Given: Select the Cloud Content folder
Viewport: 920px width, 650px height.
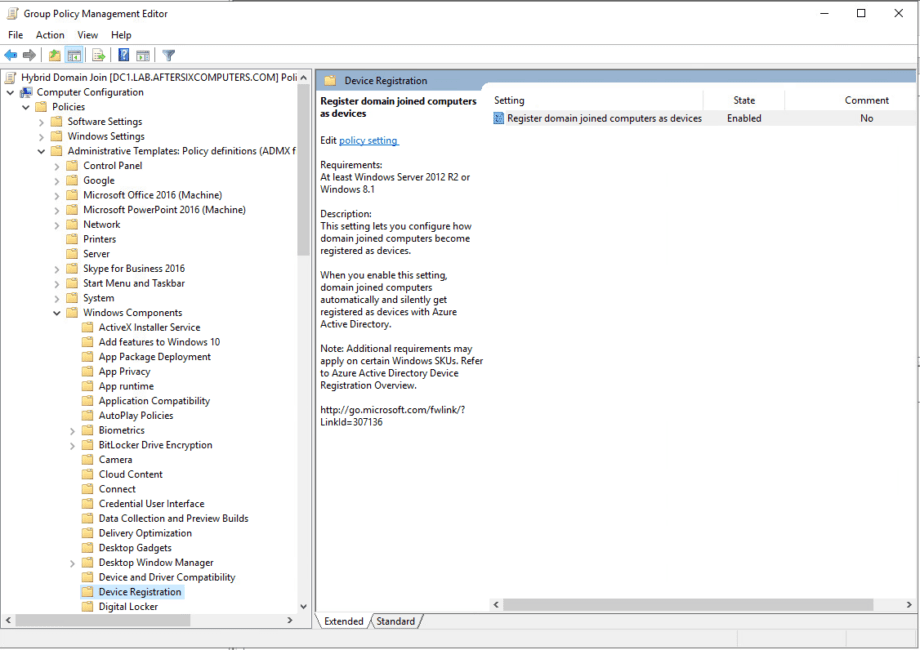Looking at the screenshot, I should [x=131, y=473].
